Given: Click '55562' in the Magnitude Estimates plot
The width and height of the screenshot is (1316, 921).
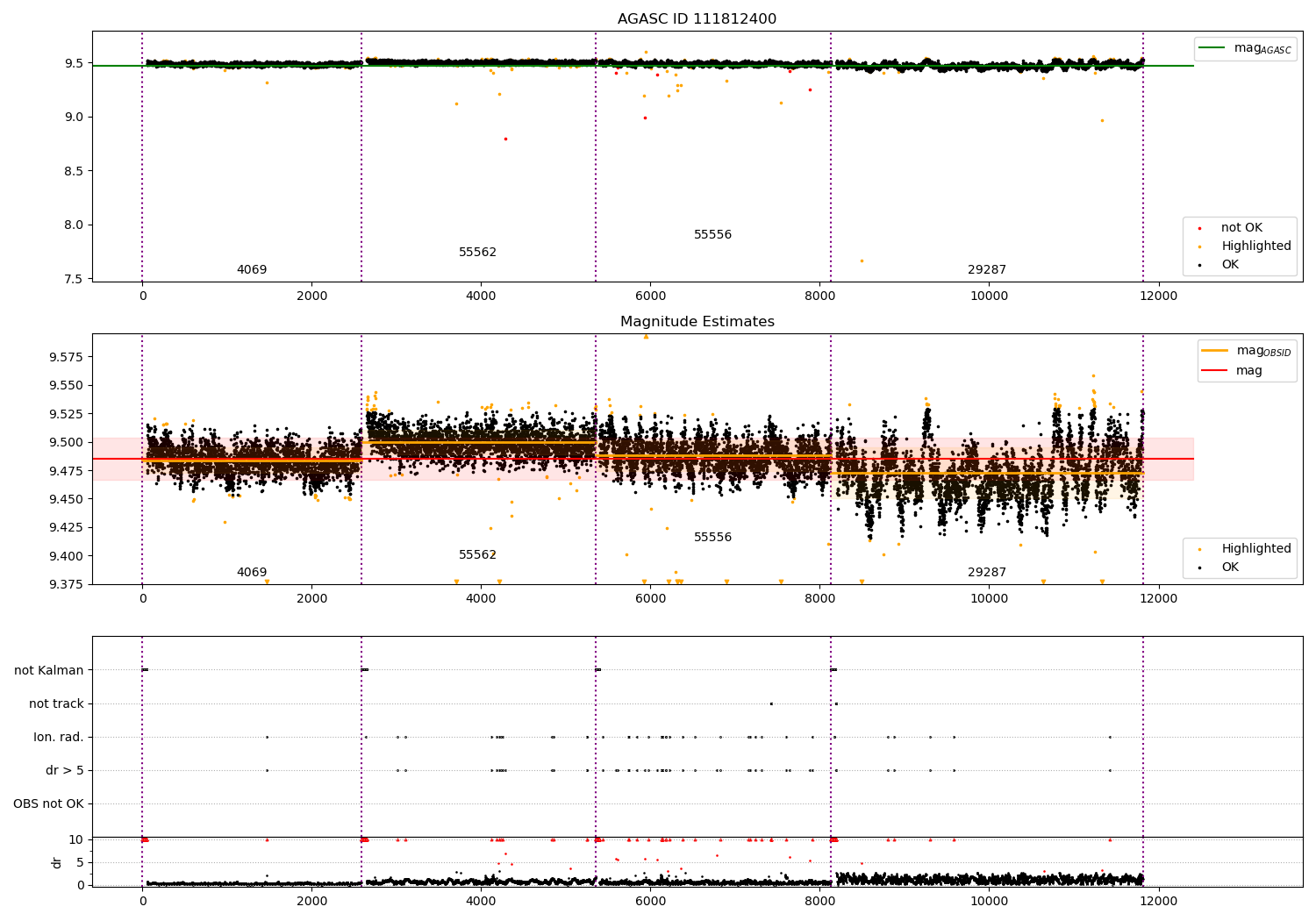Looking at the screenshot, I should pyautogui.click(x=477, y=555).
